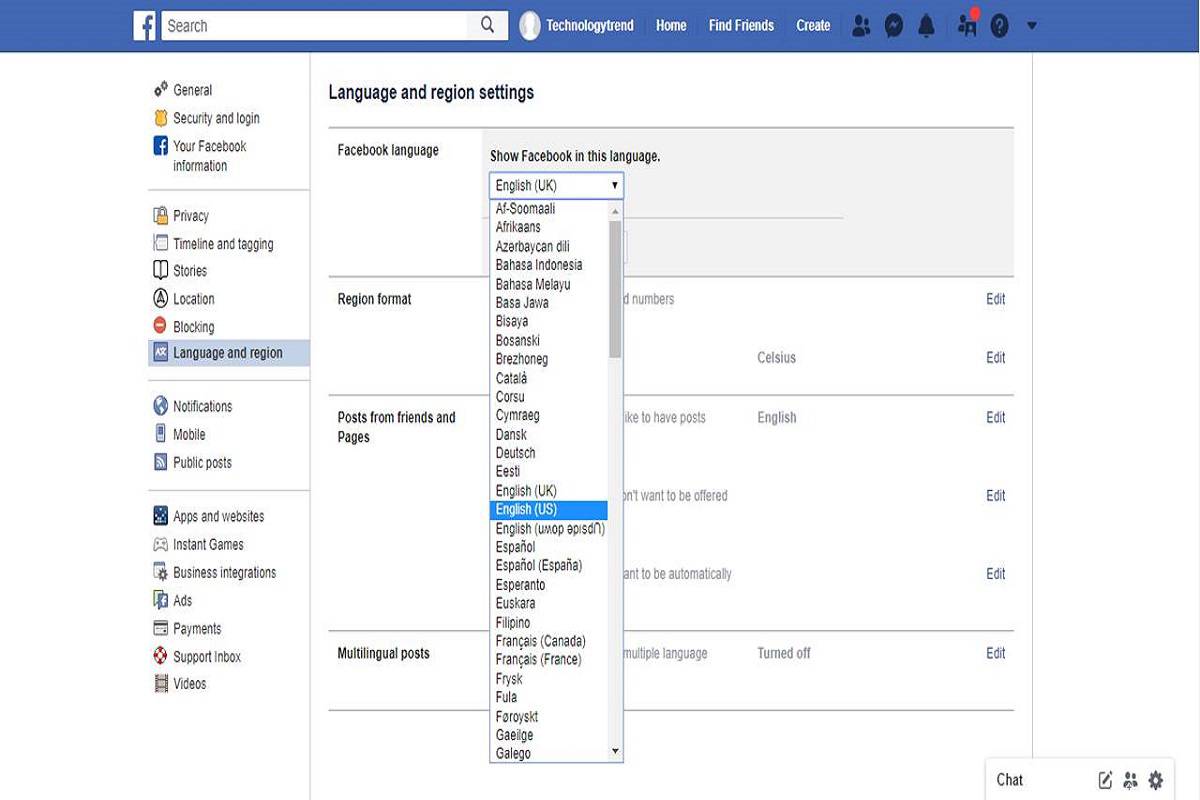
Task: Open Chat options gear icon
Action: [x=1156, y=780]
